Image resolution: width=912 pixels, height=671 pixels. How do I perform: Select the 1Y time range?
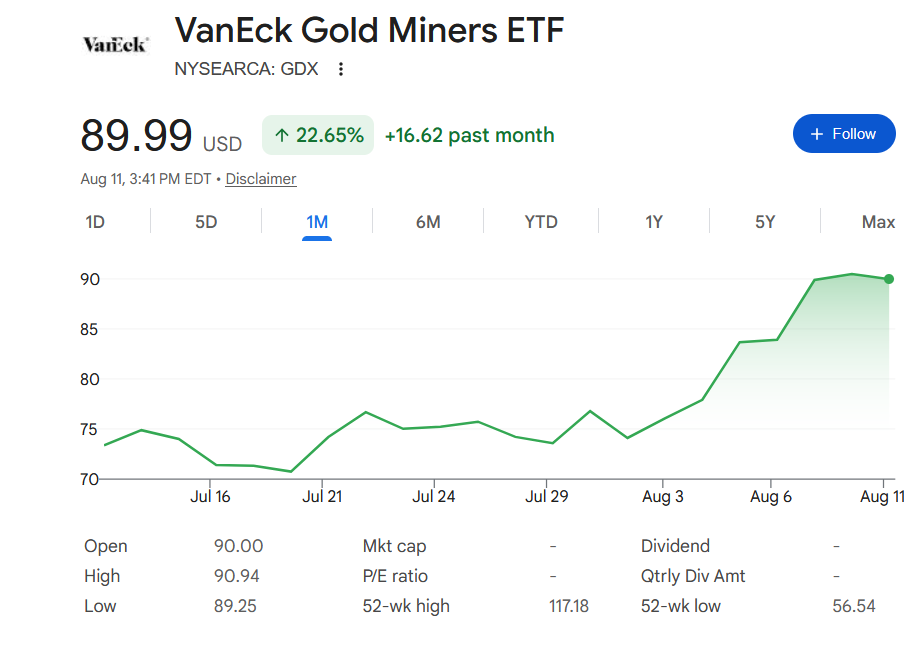(654, 222)
